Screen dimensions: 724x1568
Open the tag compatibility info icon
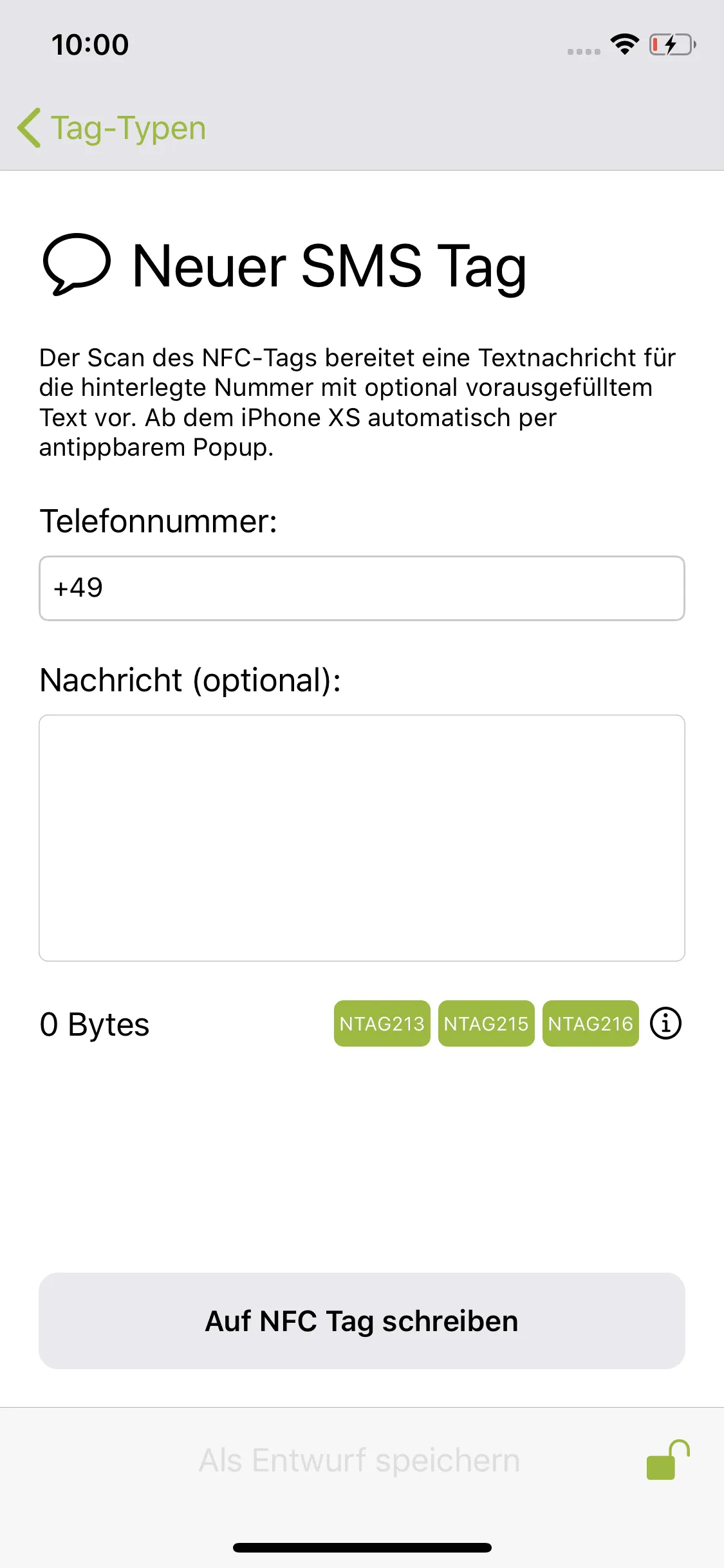pyautogui.click(x=665, y=1023)
